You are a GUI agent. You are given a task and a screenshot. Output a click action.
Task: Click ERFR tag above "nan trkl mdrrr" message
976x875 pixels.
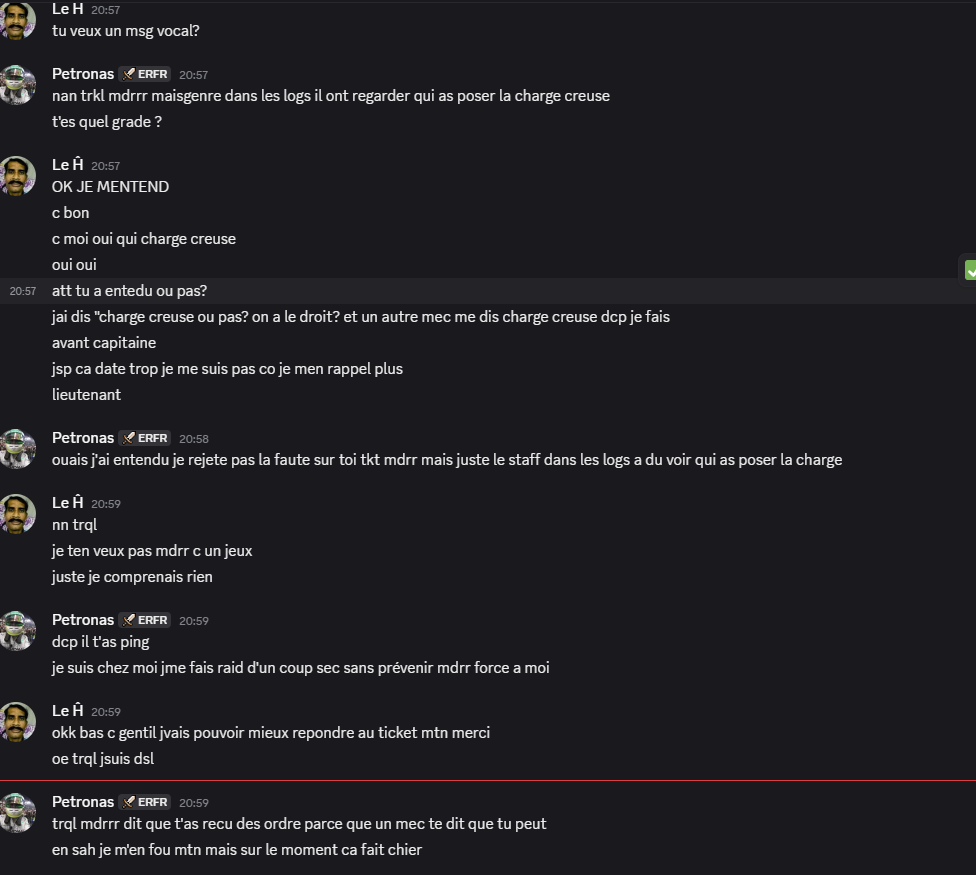[x=145, y=74]
